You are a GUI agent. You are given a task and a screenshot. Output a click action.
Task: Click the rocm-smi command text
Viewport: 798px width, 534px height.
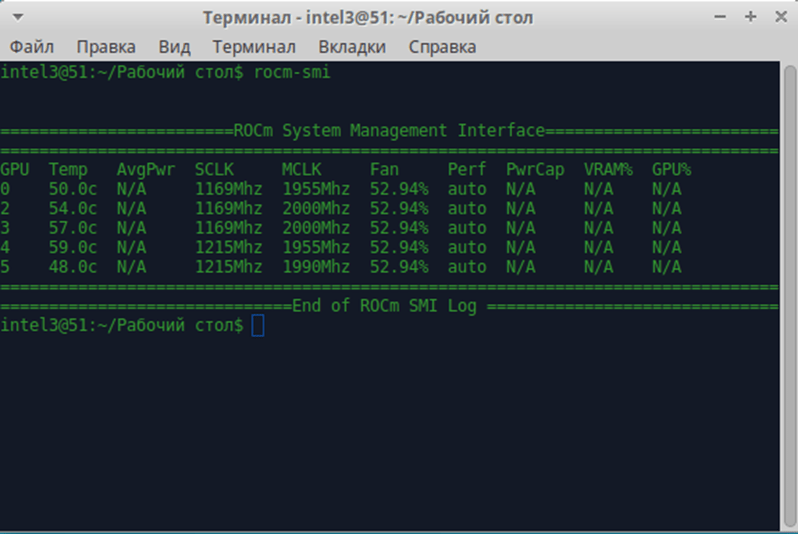[292, 72]
